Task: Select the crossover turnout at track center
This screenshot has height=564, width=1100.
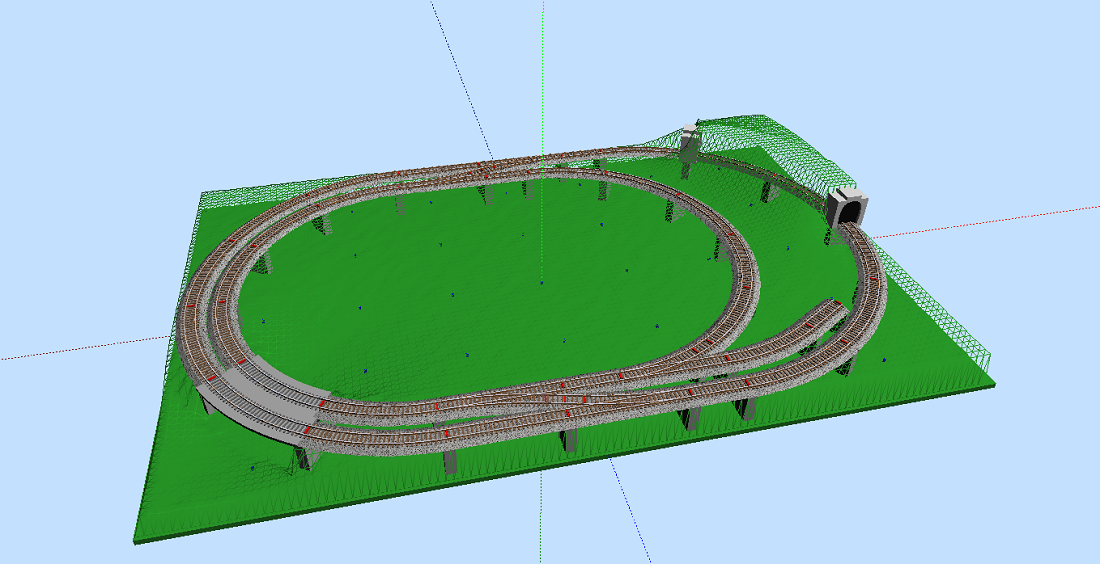Action: tap(565, 398)
